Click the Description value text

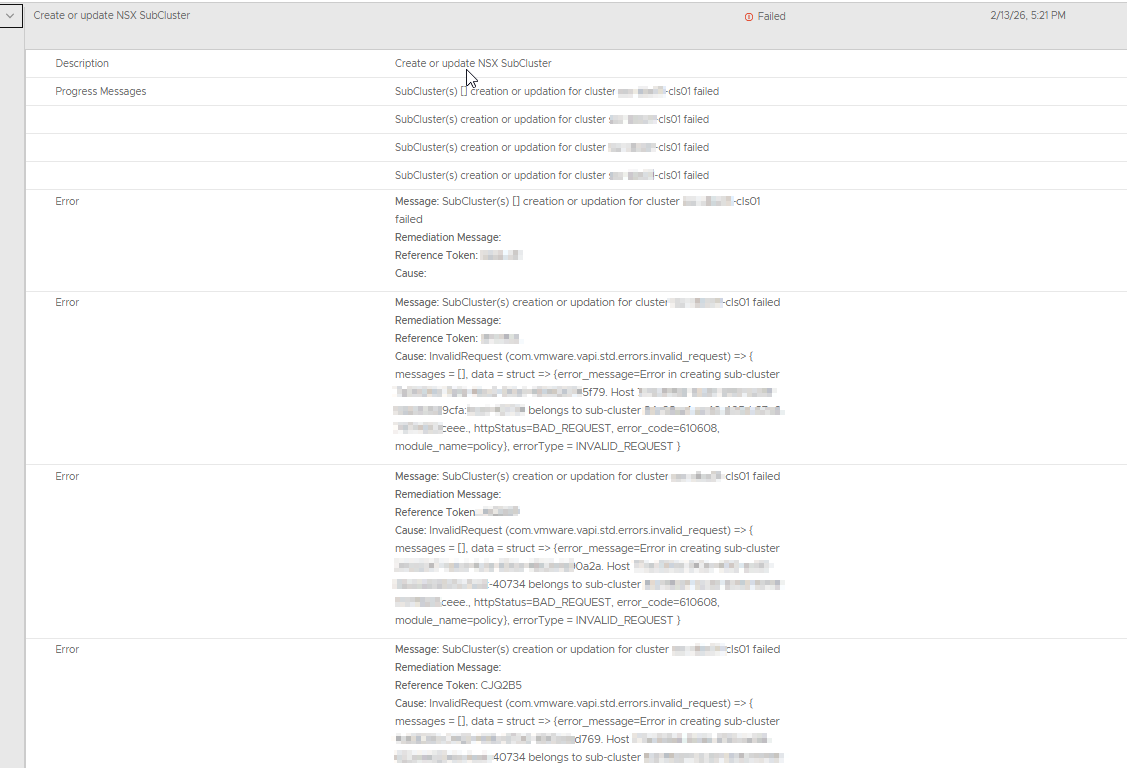coord(472,64)
